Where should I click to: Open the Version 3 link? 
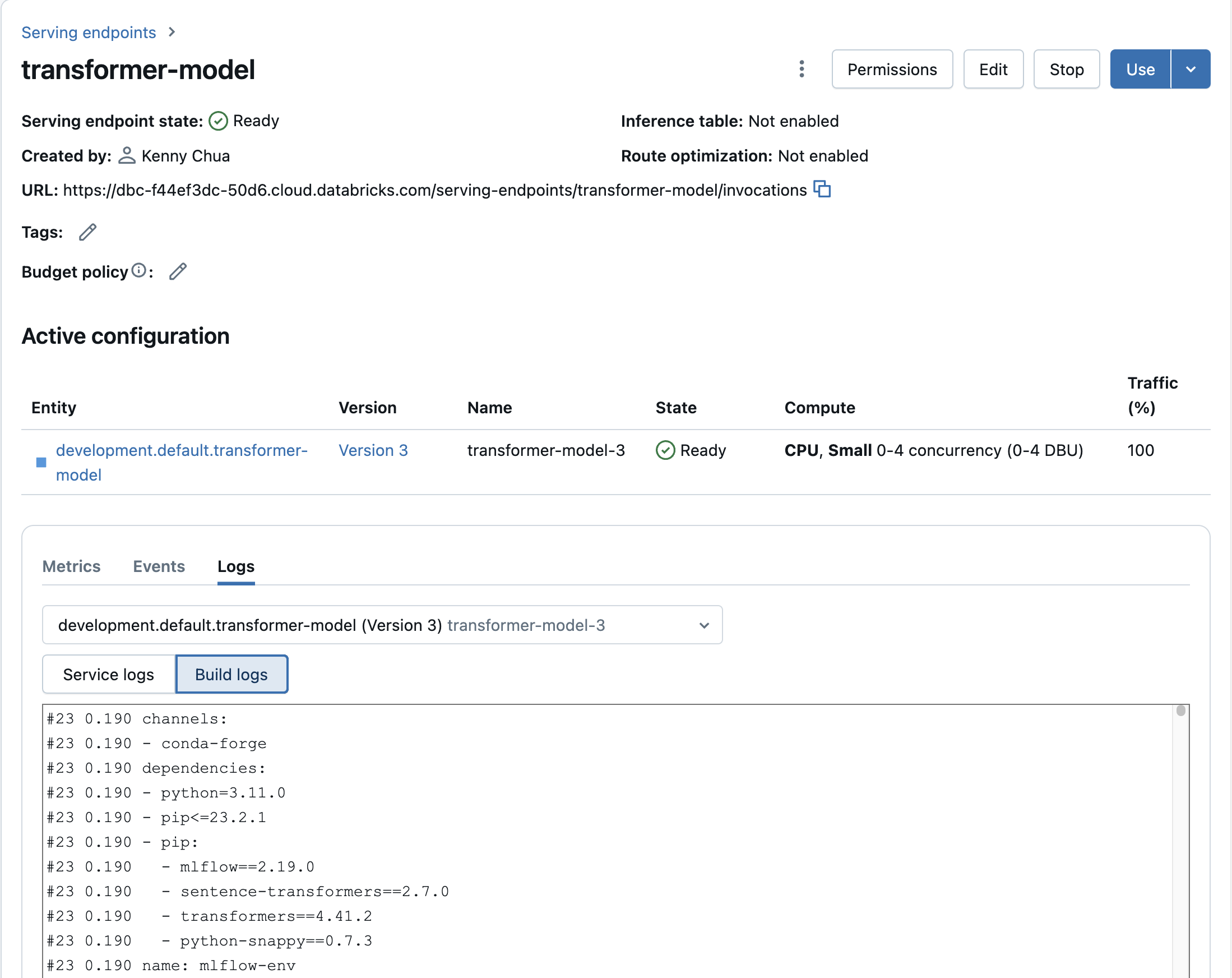[x=373, y=450]
